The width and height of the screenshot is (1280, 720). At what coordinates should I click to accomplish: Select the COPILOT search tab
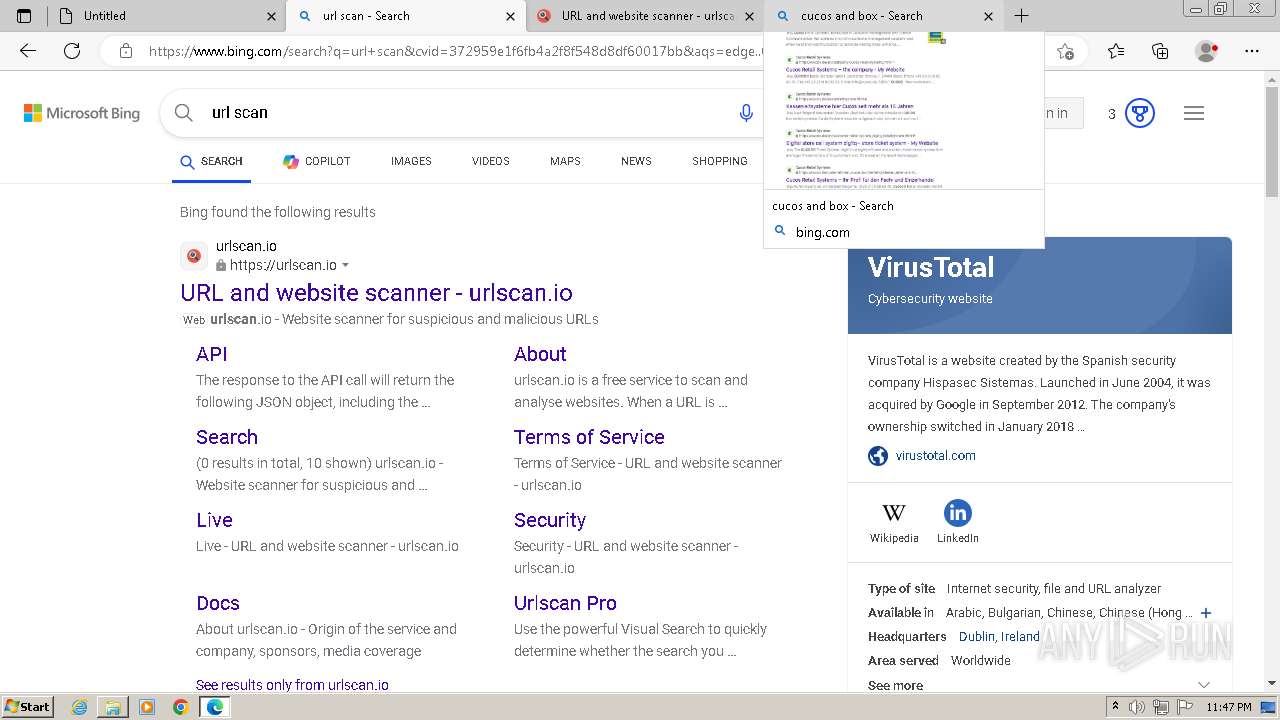tap(316, 161)
